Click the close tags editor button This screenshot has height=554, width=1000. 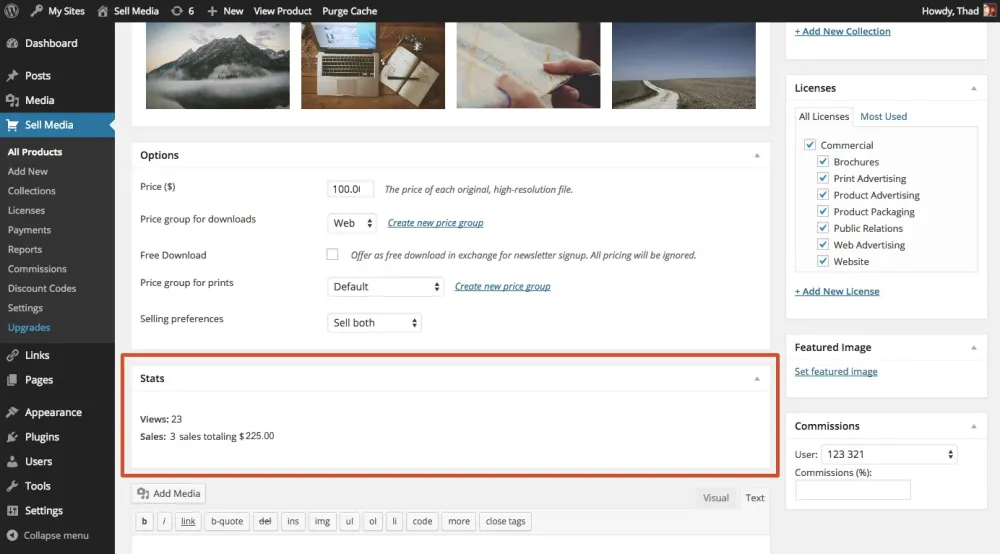506,521
